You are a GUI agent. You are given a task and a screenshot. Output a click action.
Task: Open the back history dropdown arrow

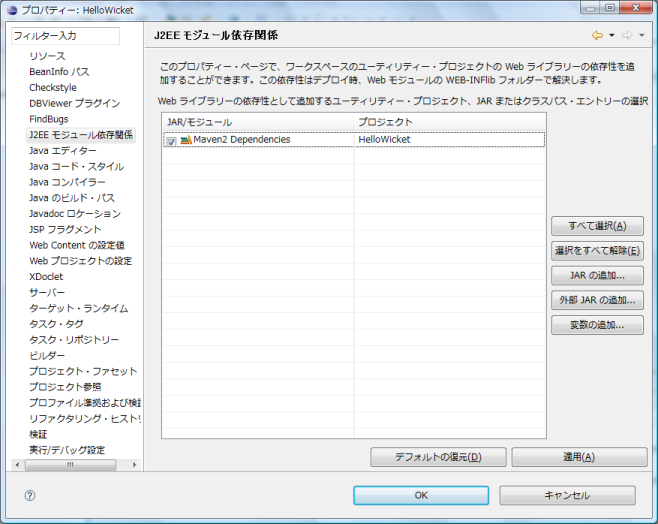(x=611, y=35)
